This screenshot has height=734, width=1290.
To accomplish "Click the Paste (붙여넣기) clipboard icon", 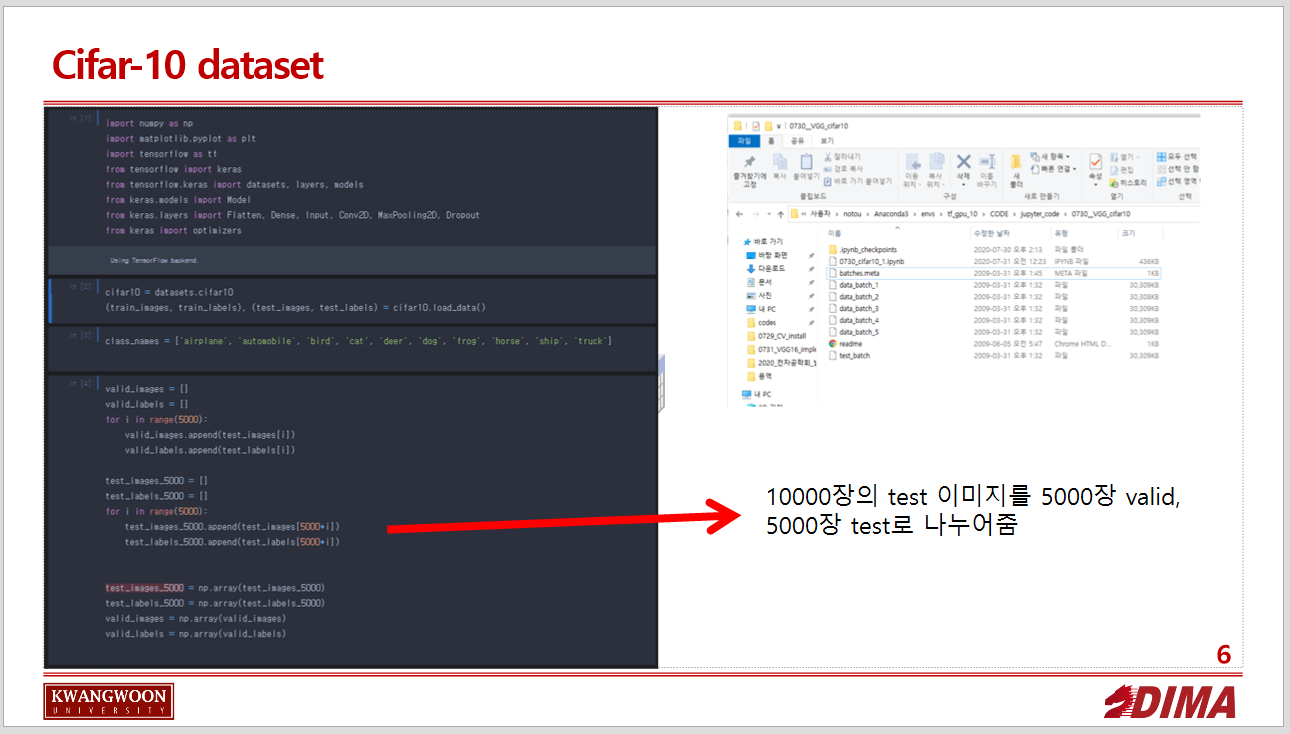I will click(805, 163).
